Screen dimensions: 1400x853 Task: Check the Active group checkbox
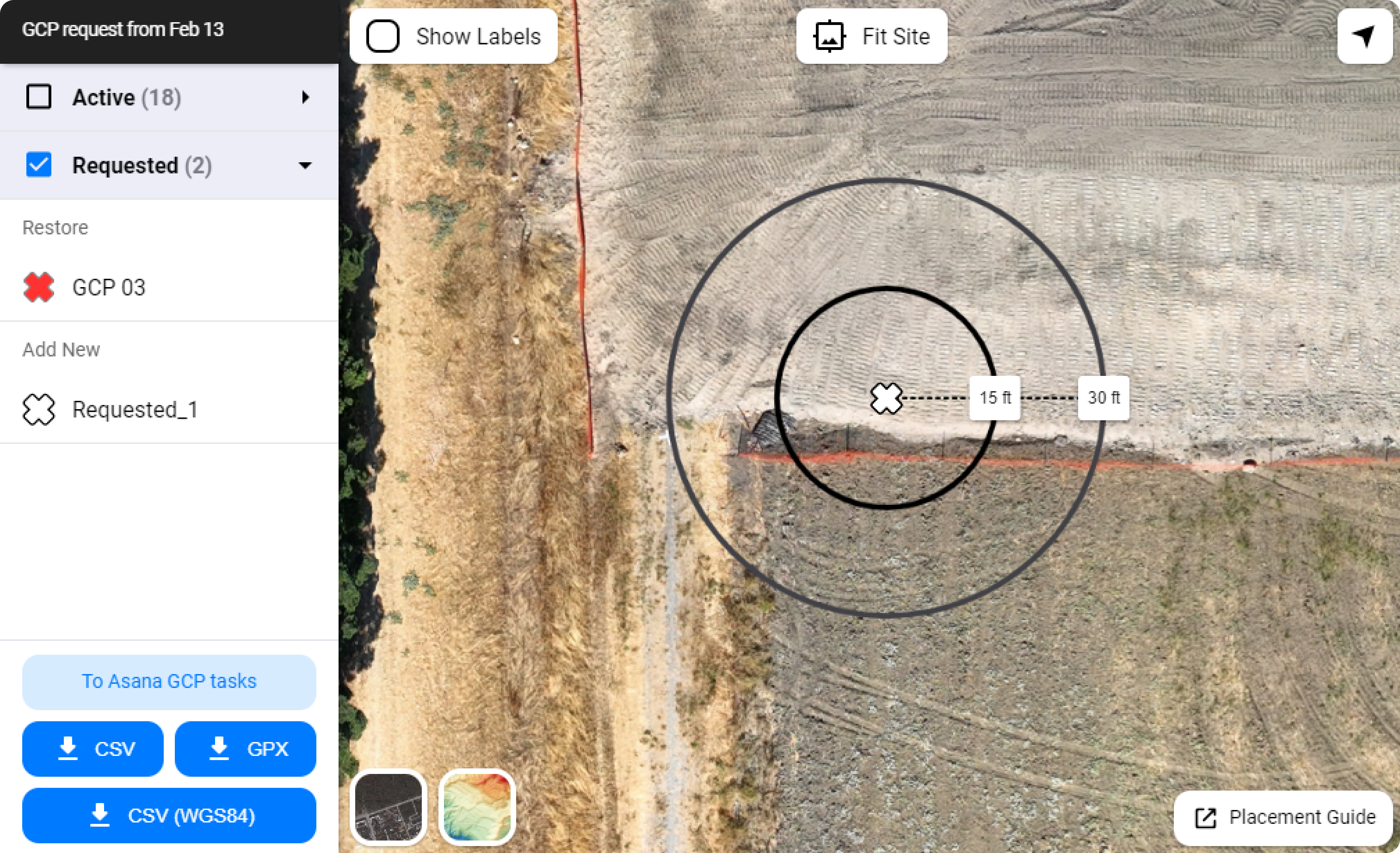coord(39,97)
